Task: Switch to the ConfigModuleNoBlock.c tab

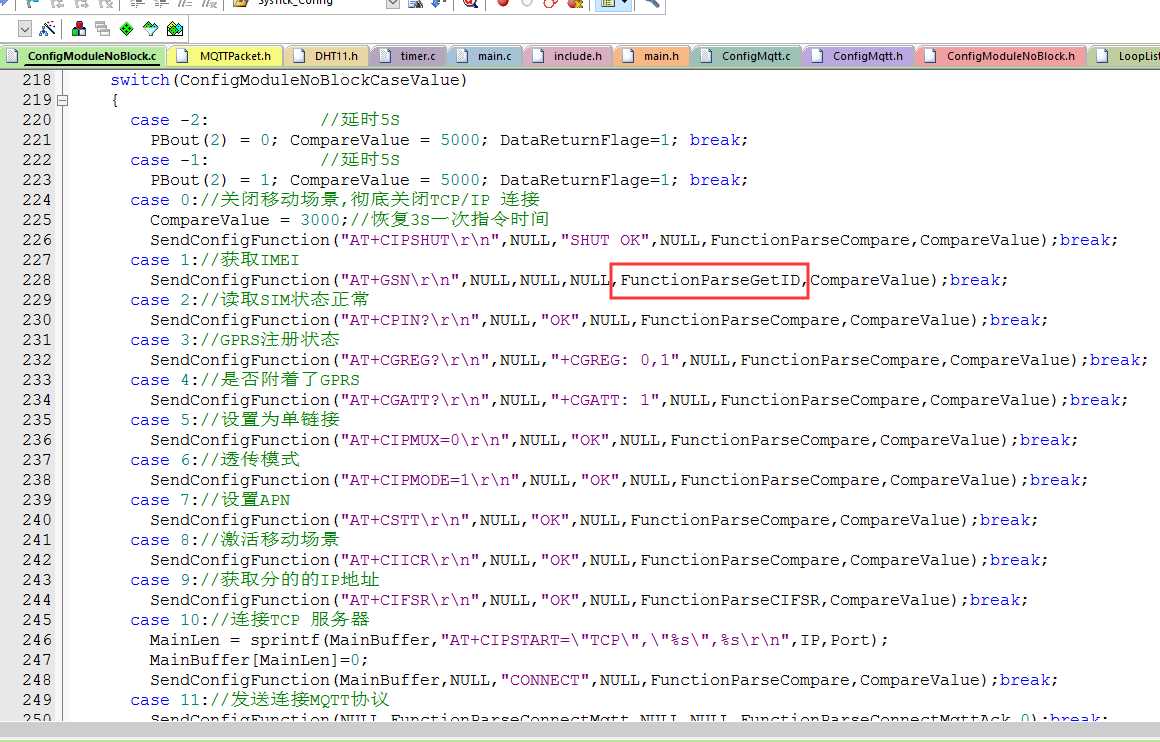Action: (83, 56)
